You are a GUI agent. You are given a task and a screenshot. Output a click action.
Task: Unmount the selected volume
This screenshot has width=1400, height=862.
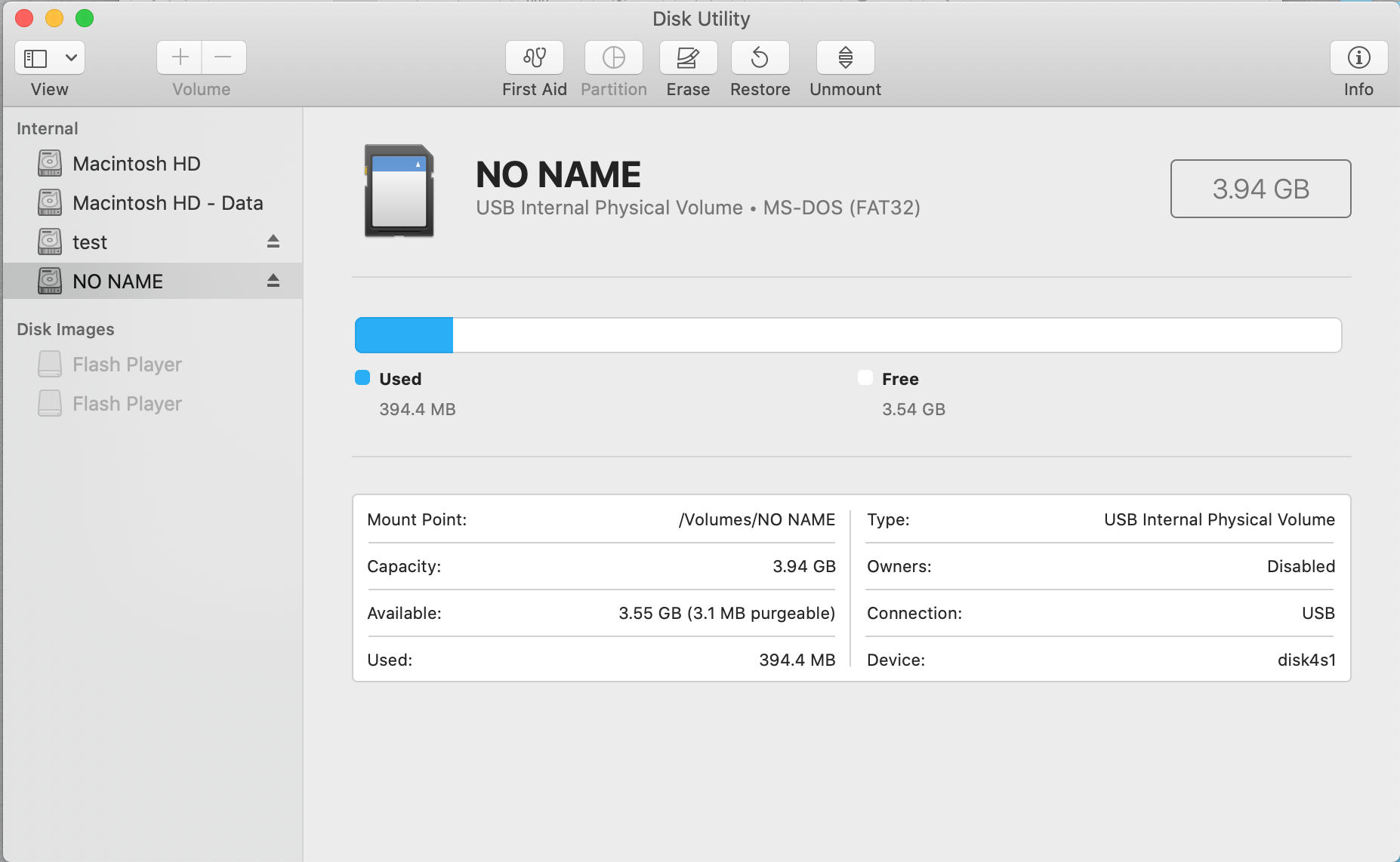845,58
